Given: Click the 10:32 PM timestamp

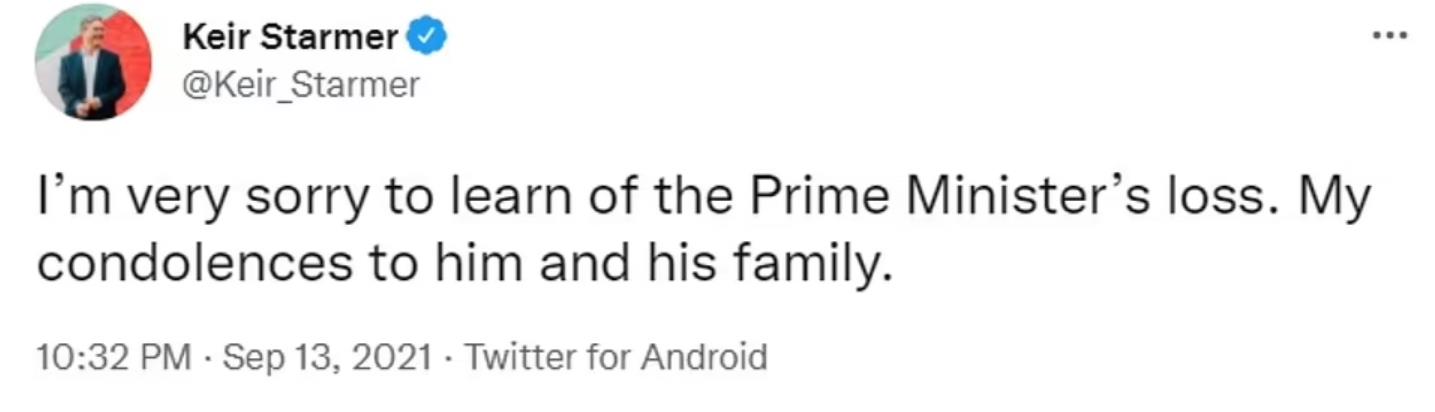Looking at the screenshot, I should [113, 357].
